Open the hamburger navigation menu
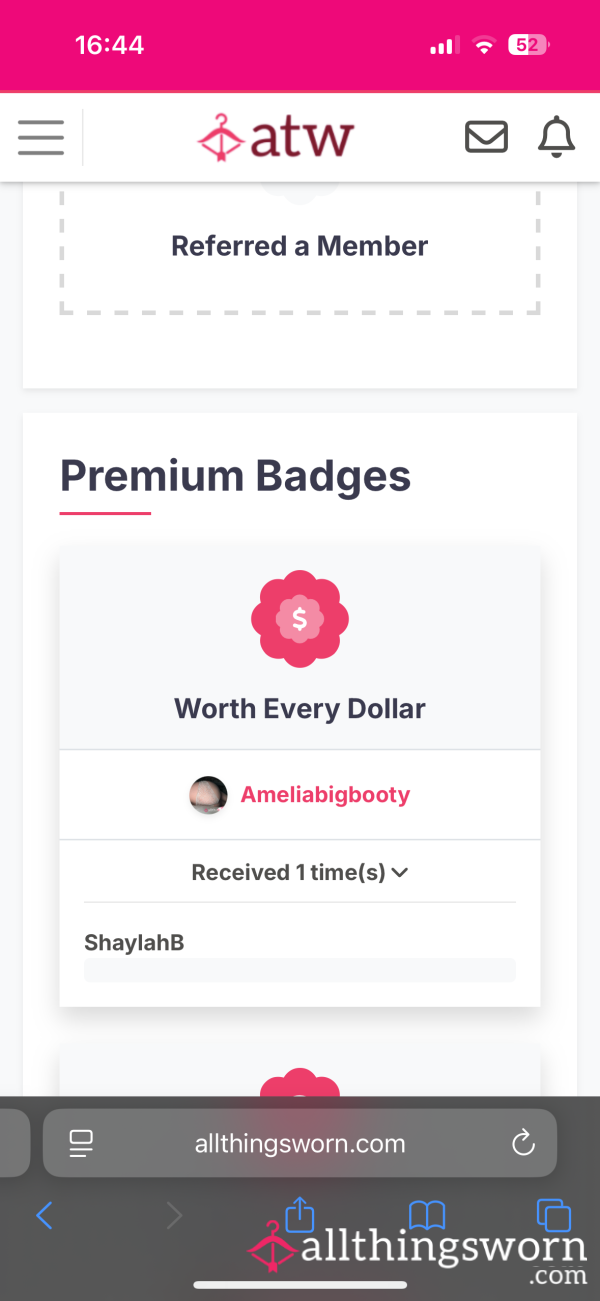 (41, 137)
